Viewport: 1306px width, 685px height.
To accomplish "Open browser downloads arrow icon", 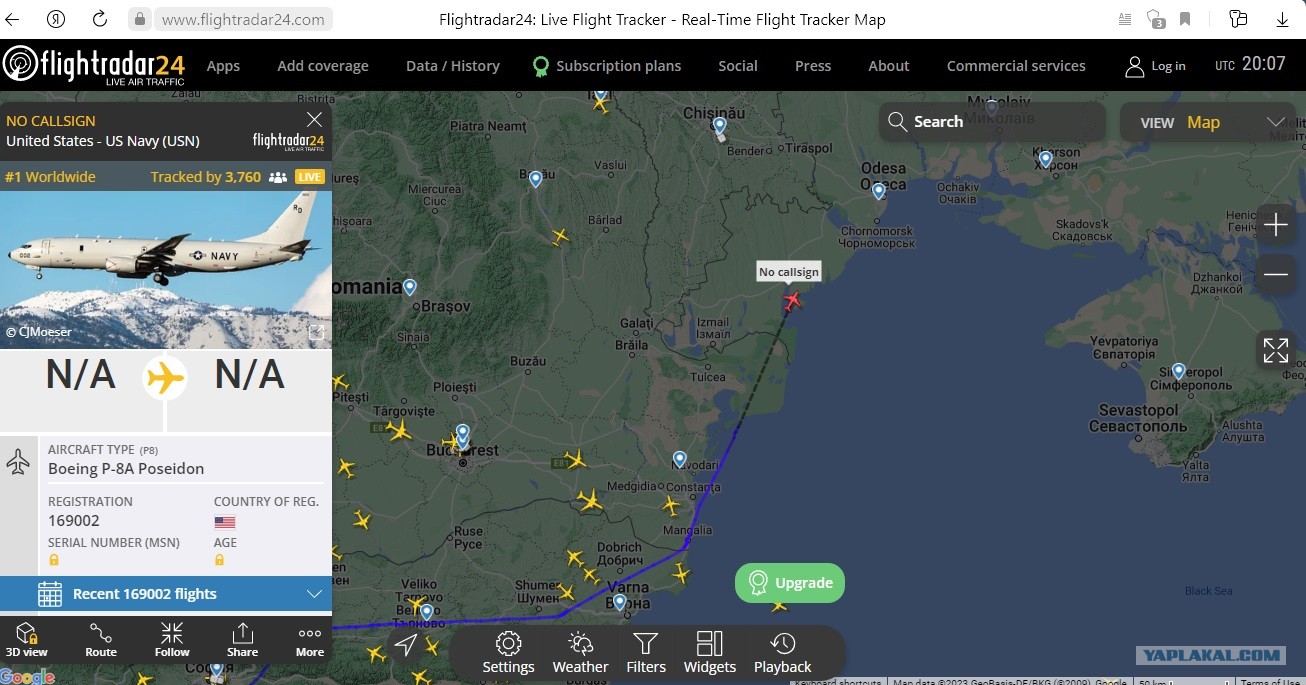I will tap(1282, 19).
